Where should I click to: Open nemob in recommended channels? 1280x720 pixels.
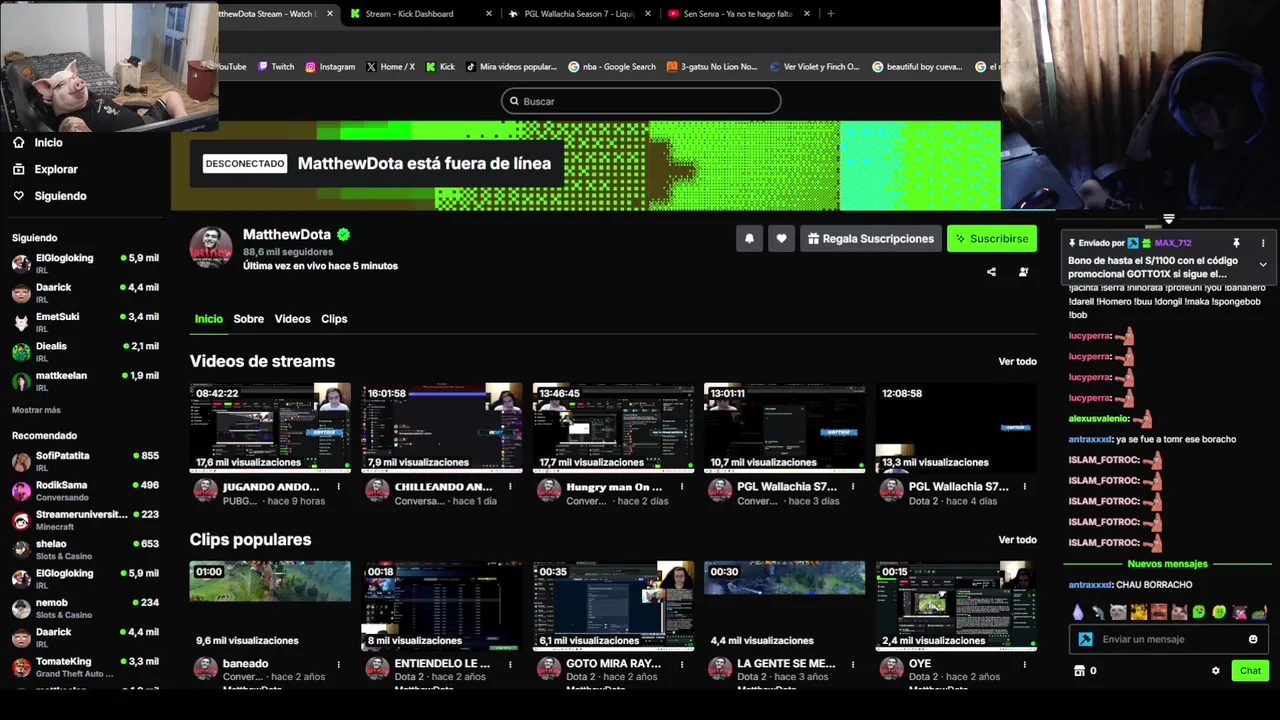click(85, 608)
